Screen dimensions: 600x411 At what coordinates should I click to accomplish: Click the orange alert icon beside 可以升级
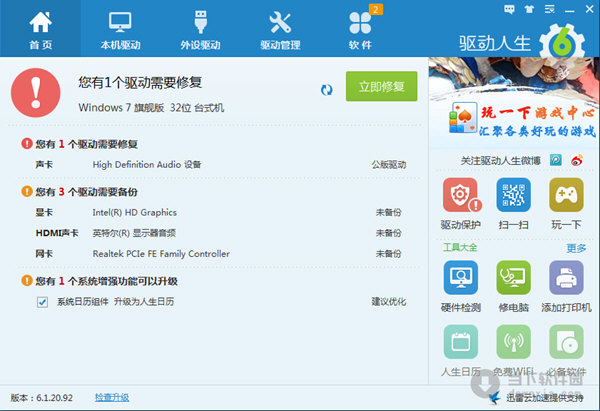click(x=27, y=281)
